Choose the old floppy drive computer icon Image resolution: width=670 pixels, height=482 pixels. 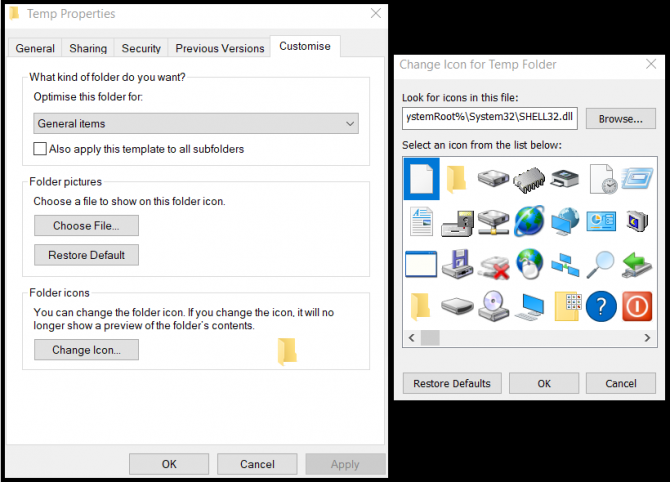coord(457,223)
